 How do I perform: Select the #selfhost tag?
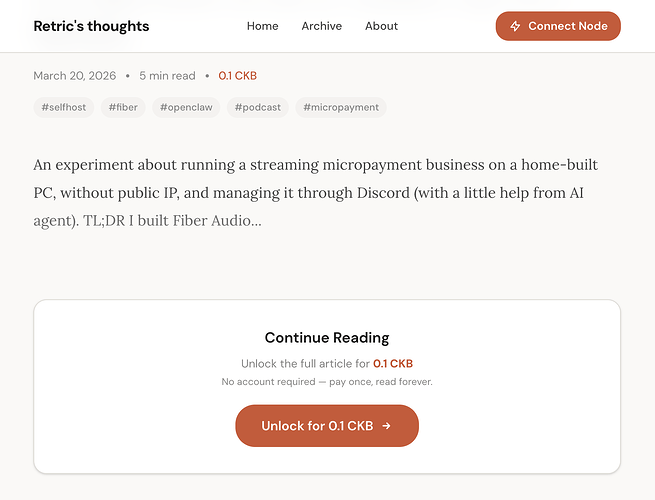[x=64, y=107]
